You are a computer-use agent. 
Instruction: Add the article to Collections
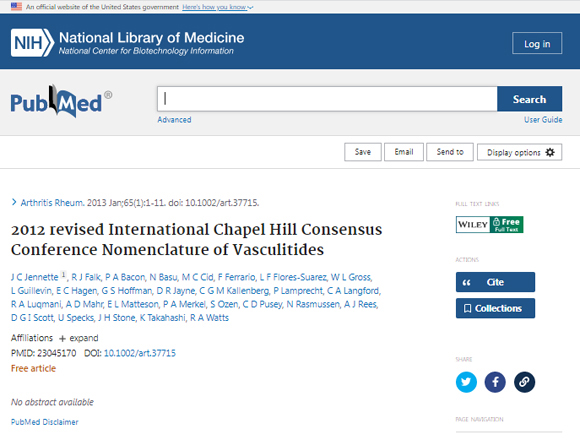point(495,308)
